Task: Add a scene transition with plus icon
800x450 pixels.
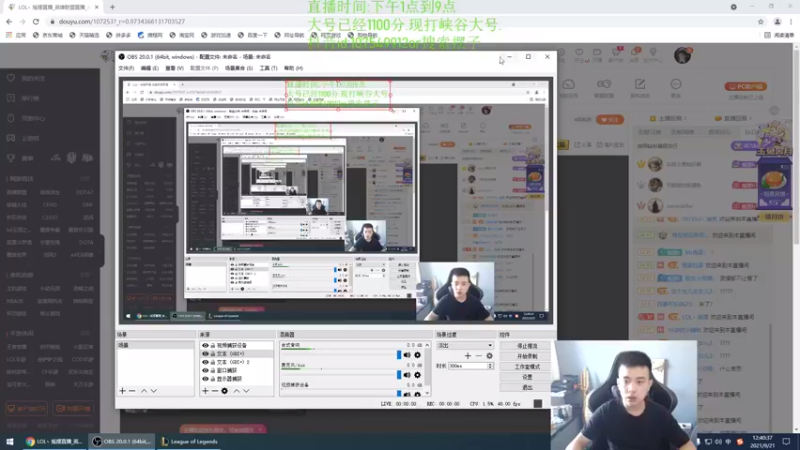Action: coord(467,356)
